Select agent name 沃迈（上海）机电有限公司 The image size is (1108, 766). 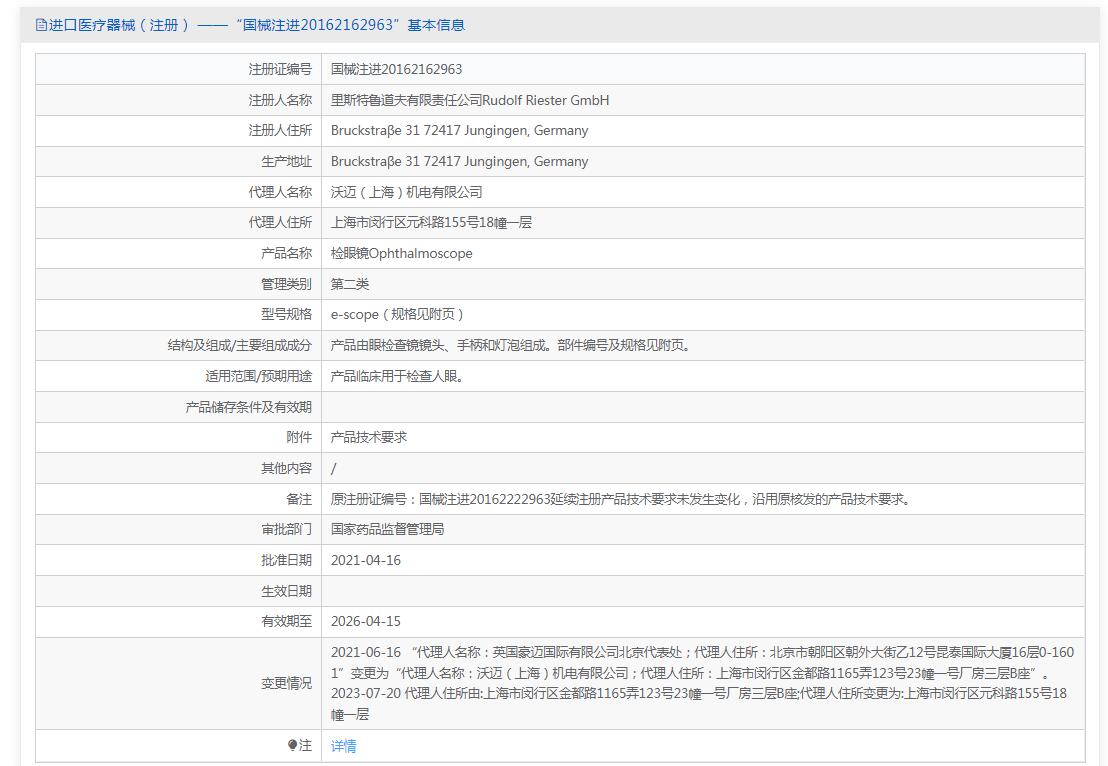click(x=406, y=192)
